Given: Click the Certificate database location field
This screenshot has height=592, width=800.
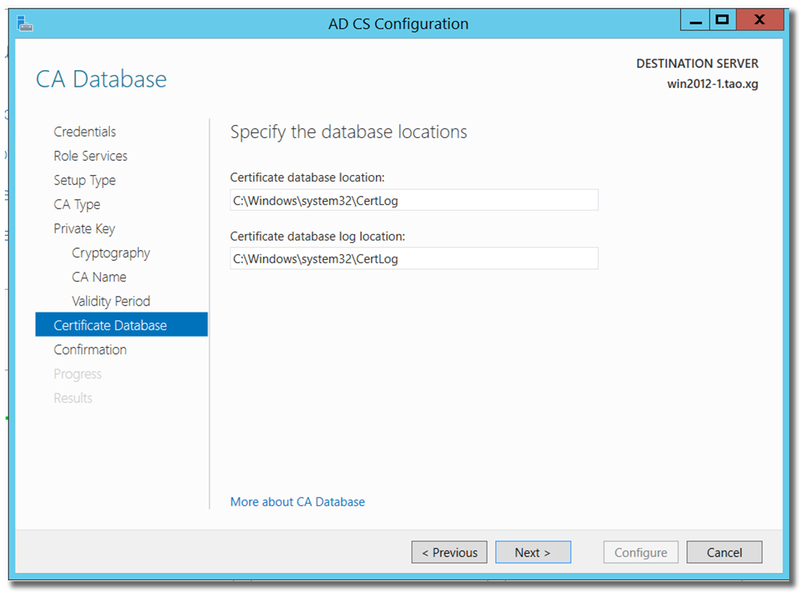Looking at the screenshot, I should coord(413,200).
